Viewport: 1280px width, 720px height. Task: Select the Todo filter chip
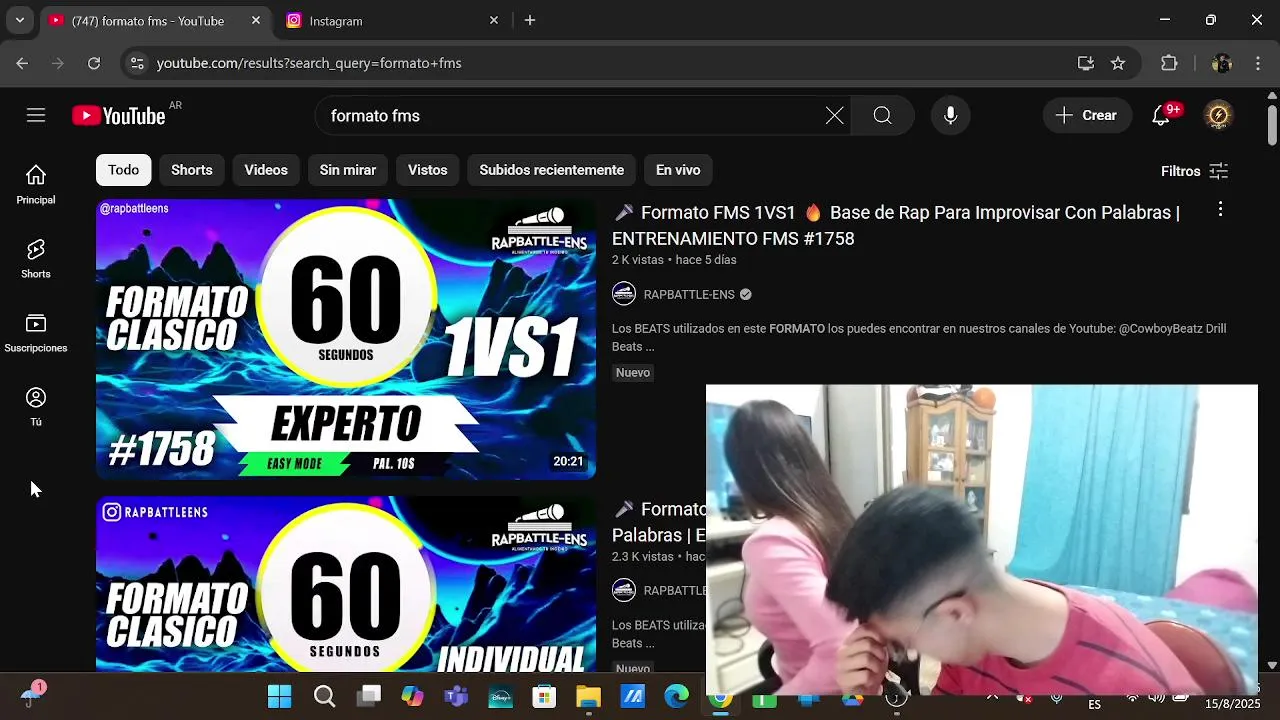coord(124,170)
